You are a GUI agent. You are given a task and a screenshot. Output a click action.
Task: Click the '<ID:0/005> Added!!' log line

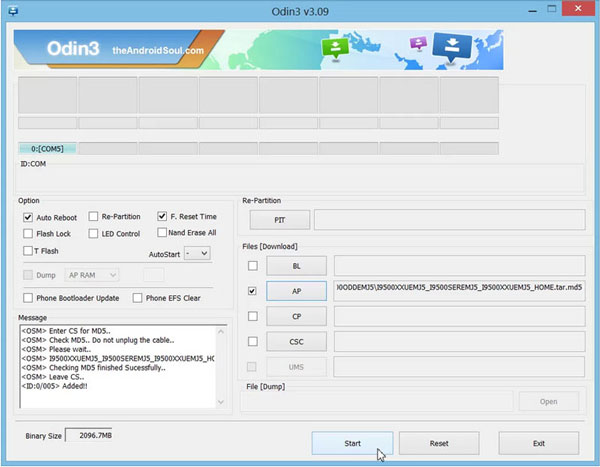pyautogui.click(x=54, y=386)
